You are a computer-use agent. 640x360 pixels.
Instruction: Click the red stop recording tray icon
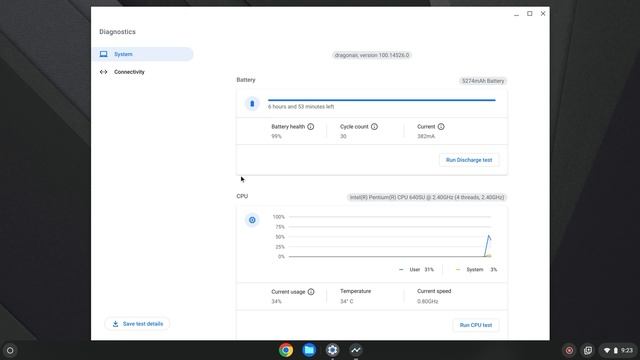point(569,350)
